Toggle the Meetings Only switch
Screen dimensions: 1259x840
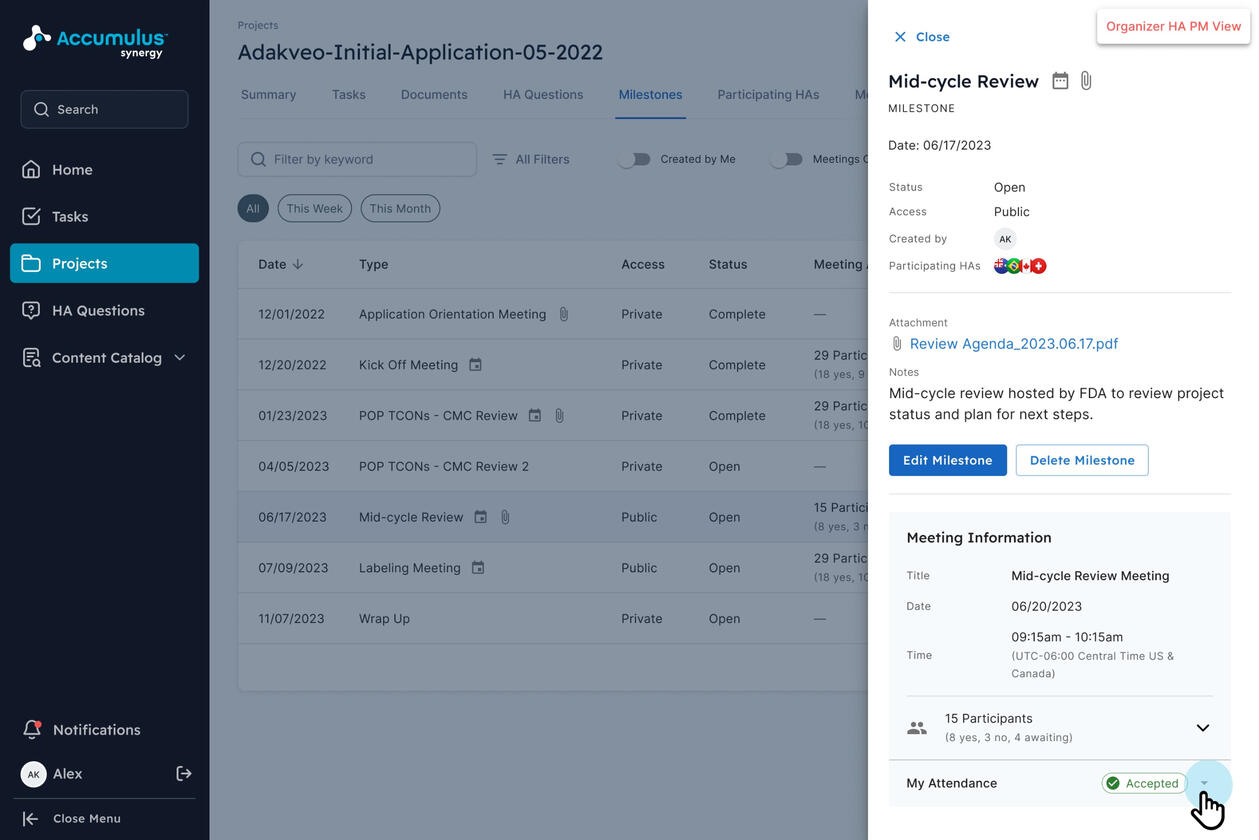point(787,159)
